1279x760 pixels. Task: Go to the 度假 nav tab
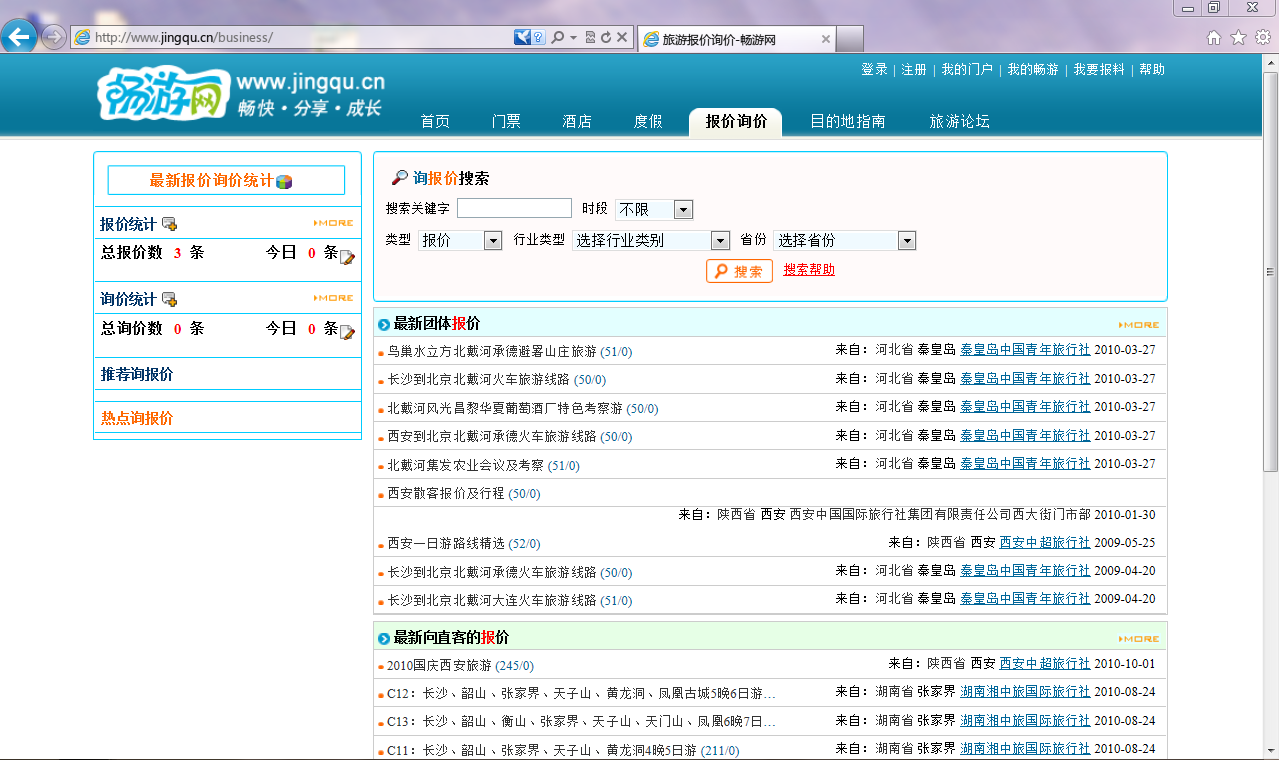[x=648, y=121]
